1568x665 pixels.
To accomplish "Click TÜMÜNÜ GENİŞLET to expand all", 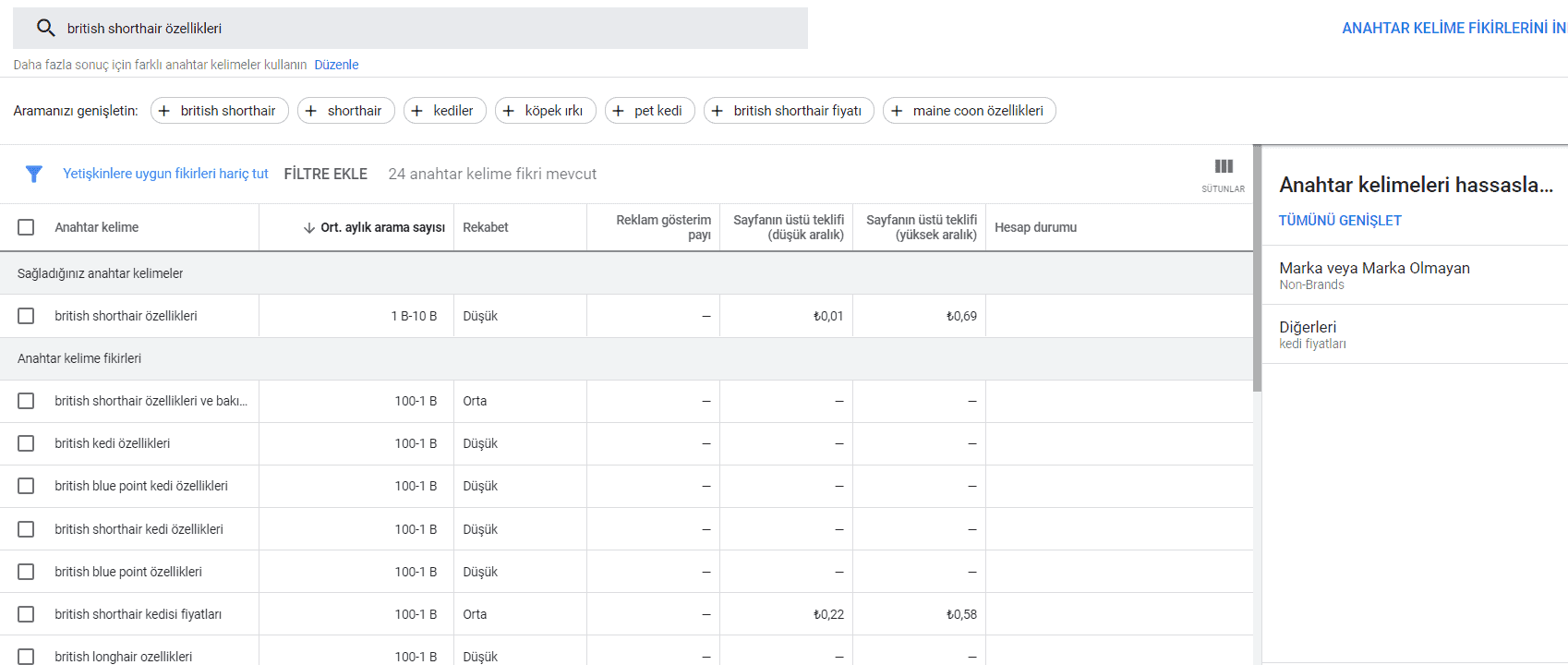I will (1340, 221).
